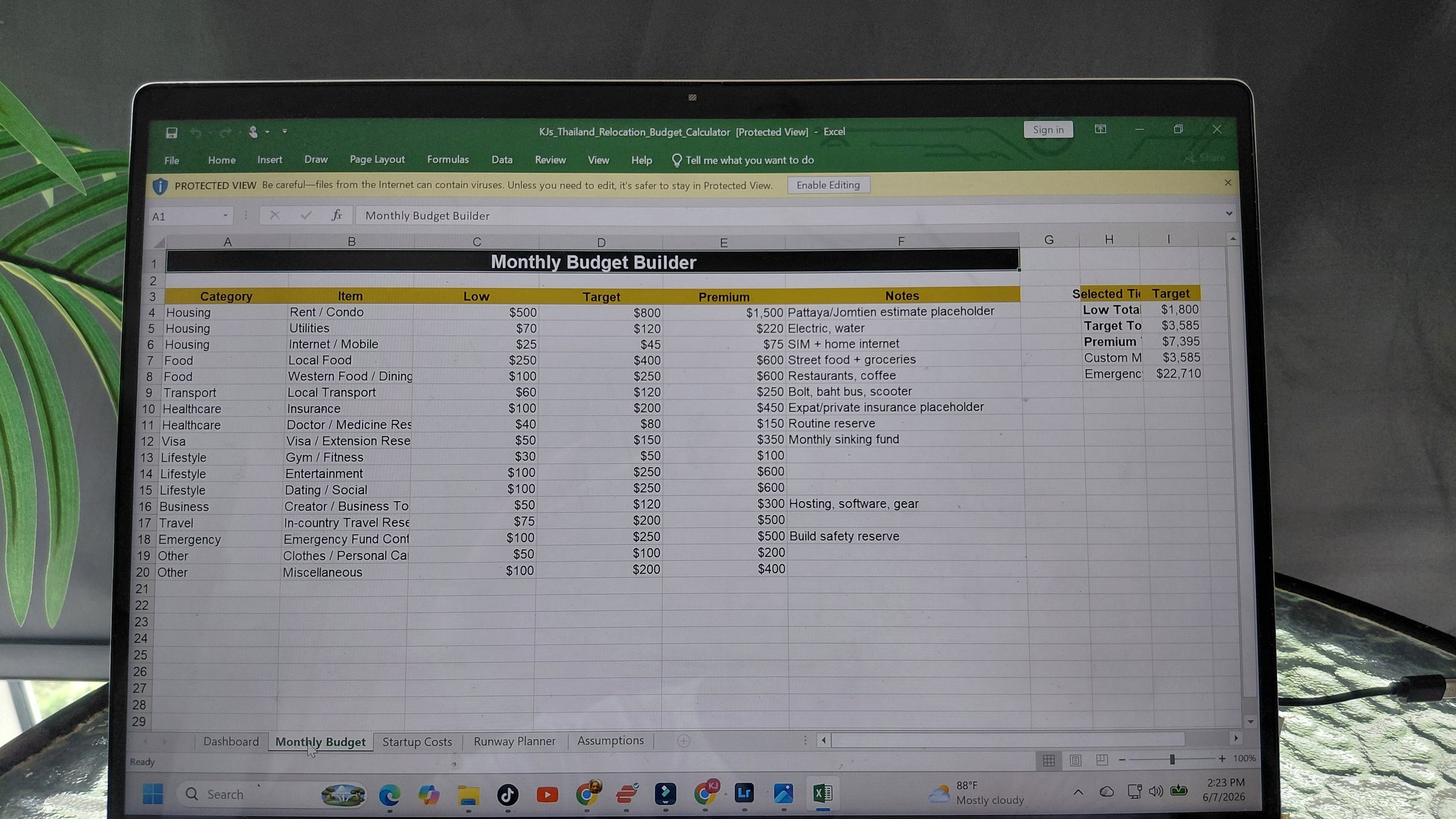Switch to the Home ribbon tab
1456x819 pixels.
[222, 160]
